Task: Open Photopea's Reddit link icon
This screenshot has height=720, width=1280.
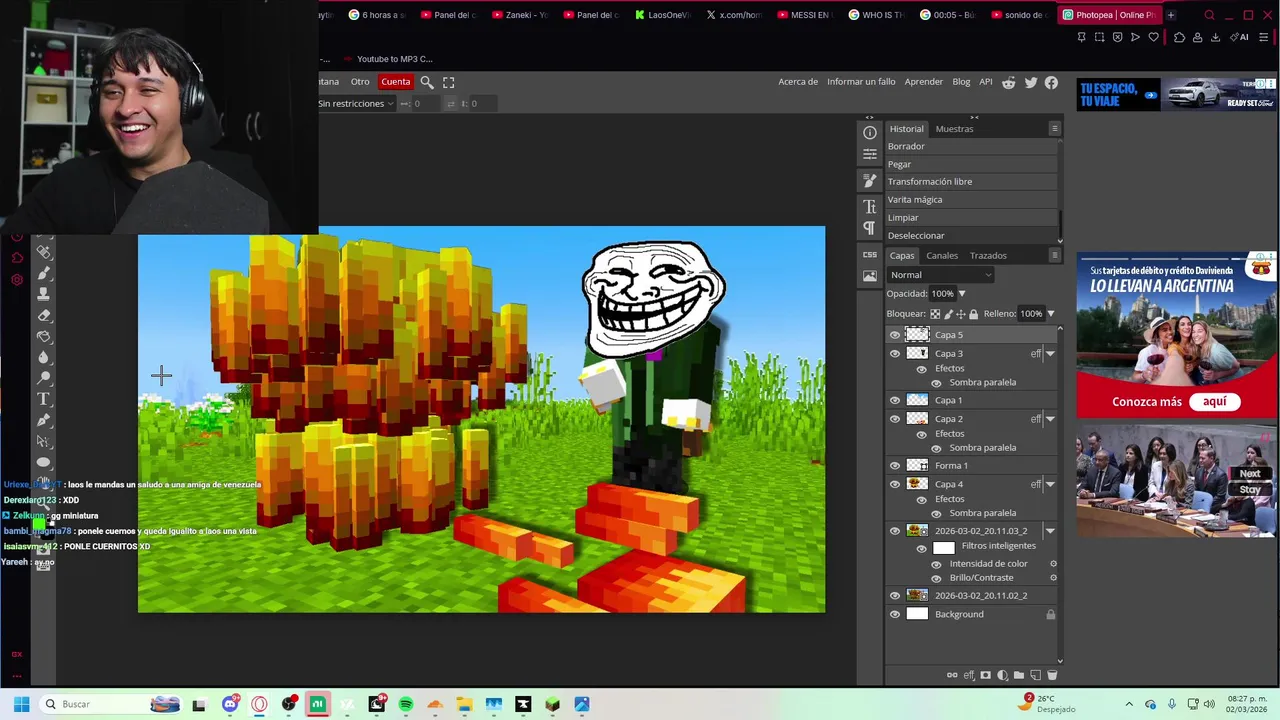Action: (x=1009, y=82)
